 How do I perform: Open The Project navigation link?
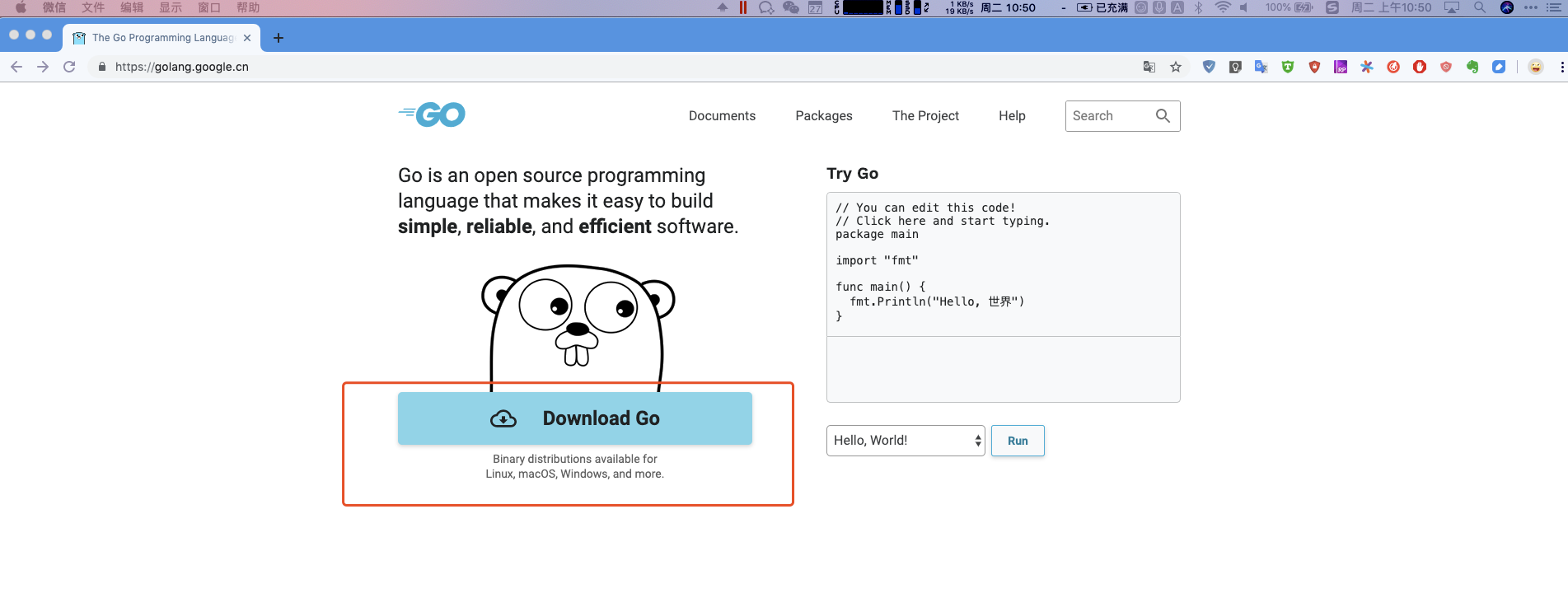925,116
